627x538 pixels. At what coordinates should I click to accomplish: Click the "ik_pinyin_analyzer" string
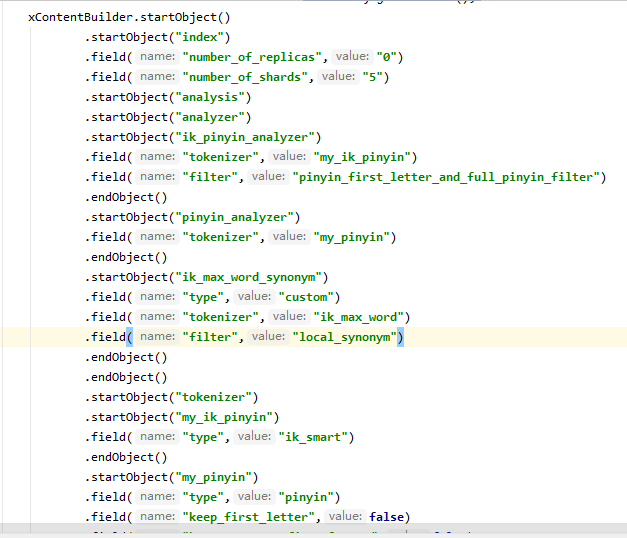245,137
